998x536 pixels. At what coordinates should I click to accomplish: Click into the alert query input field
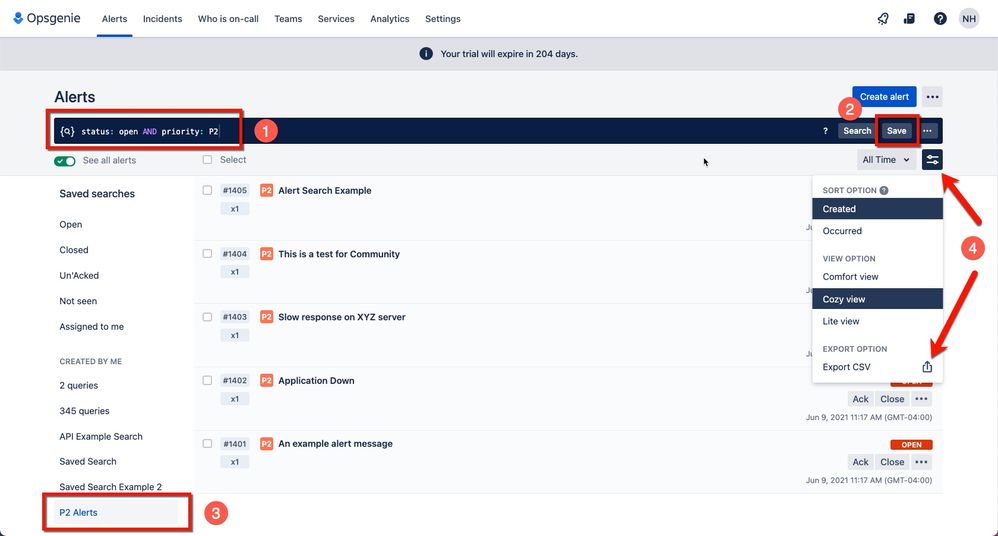click(x=446, y=131)
